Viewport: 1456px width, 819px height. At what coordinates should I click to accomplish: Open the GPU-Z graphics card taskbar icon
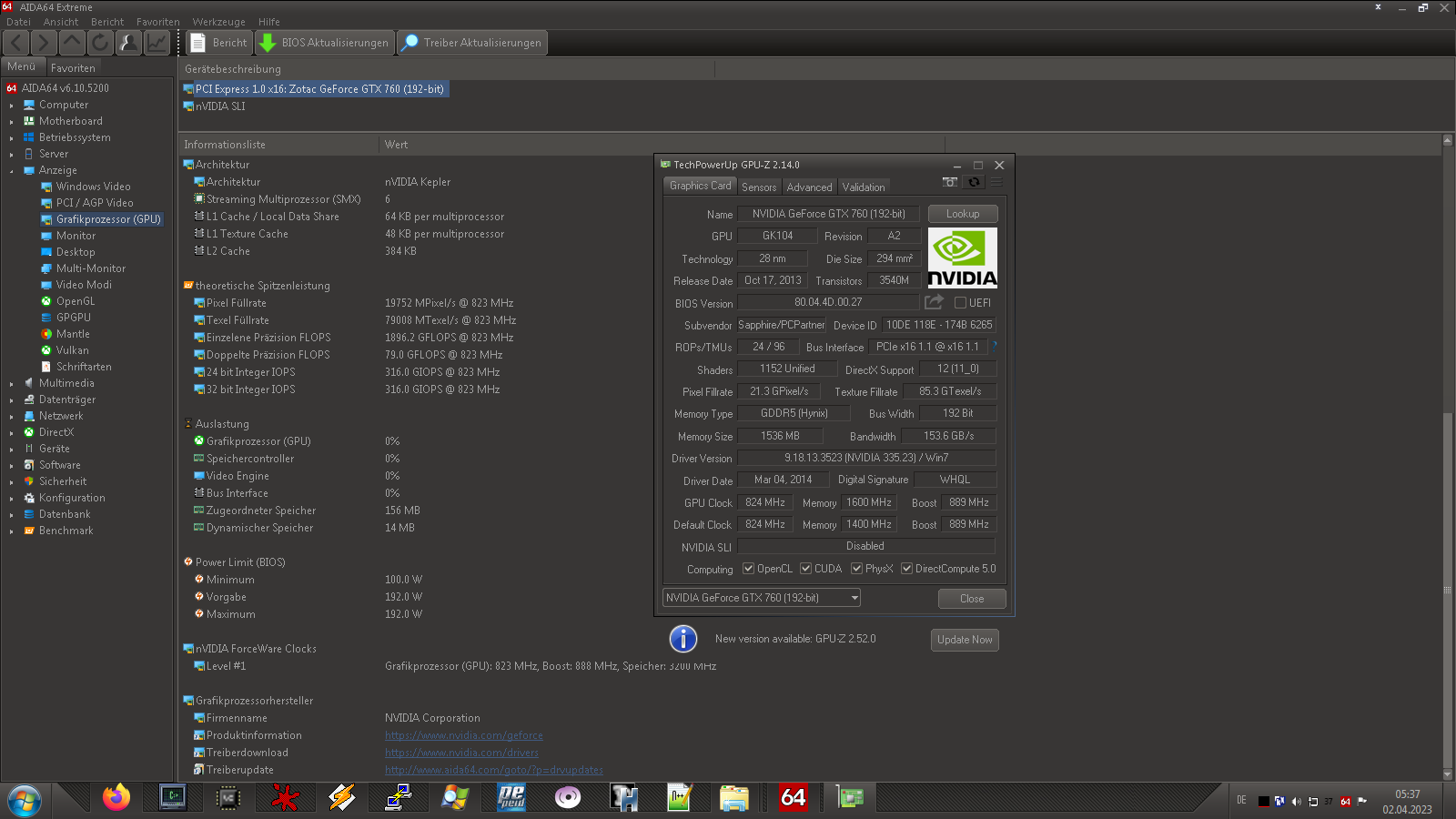(x=850, y=798)
